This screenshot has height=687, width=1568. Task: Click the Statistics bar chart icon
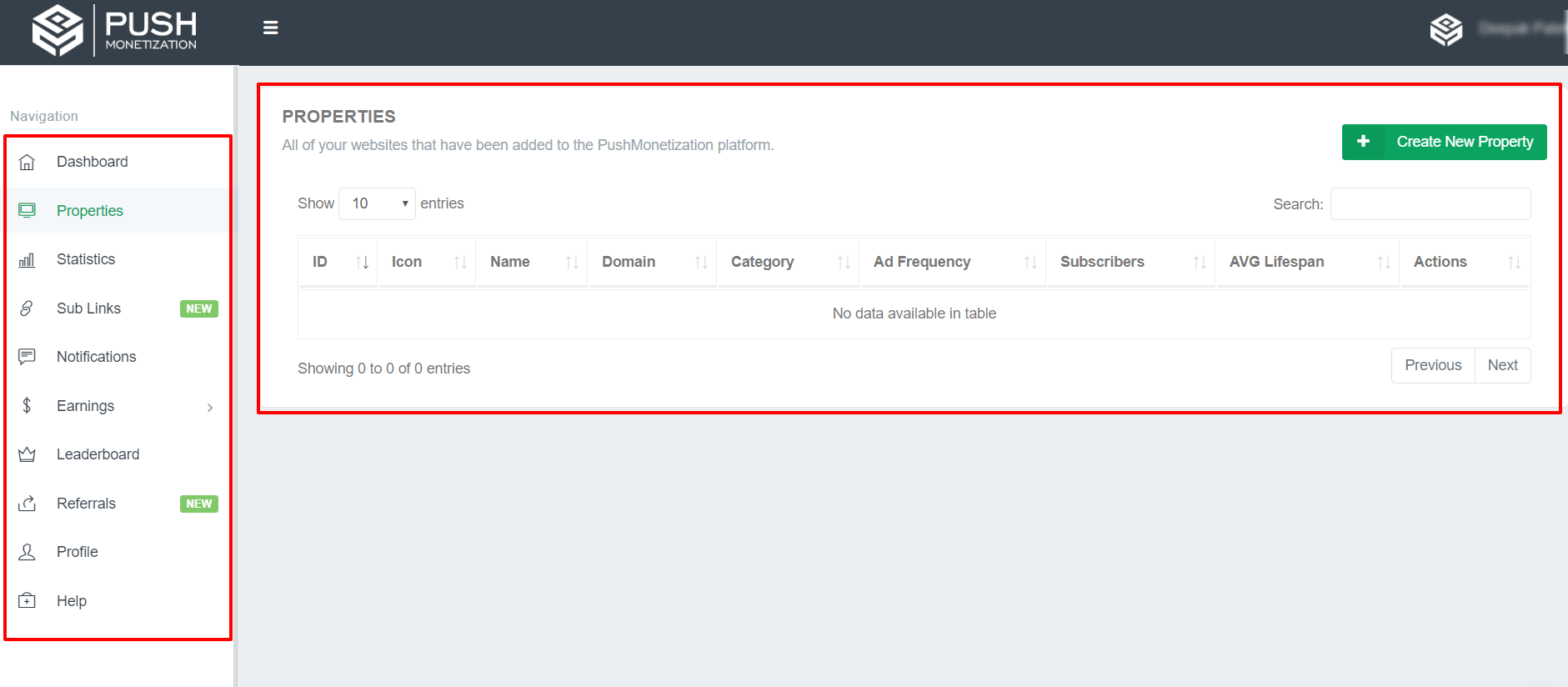point(28,260)
